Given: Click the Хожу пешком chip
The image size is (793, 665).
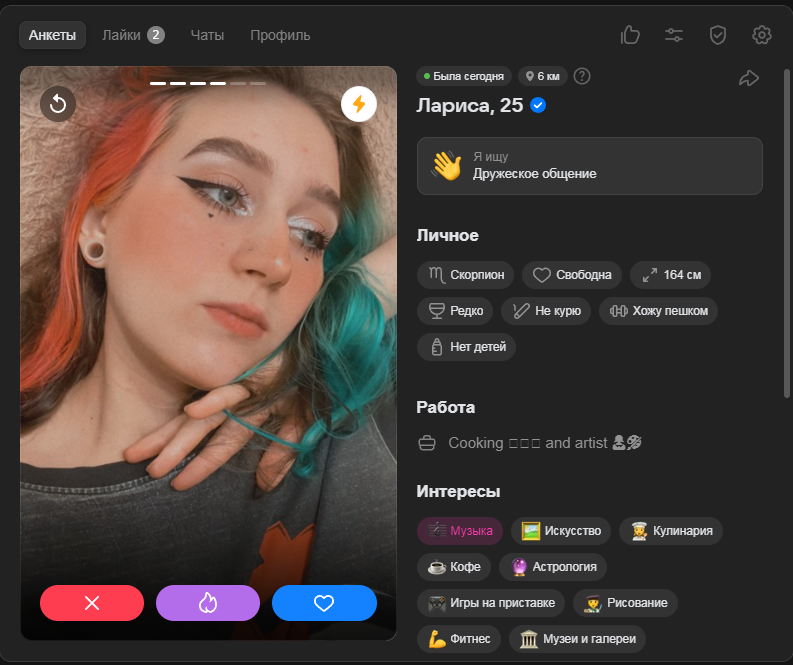Looking at the screenshot, I should [658, 311].
